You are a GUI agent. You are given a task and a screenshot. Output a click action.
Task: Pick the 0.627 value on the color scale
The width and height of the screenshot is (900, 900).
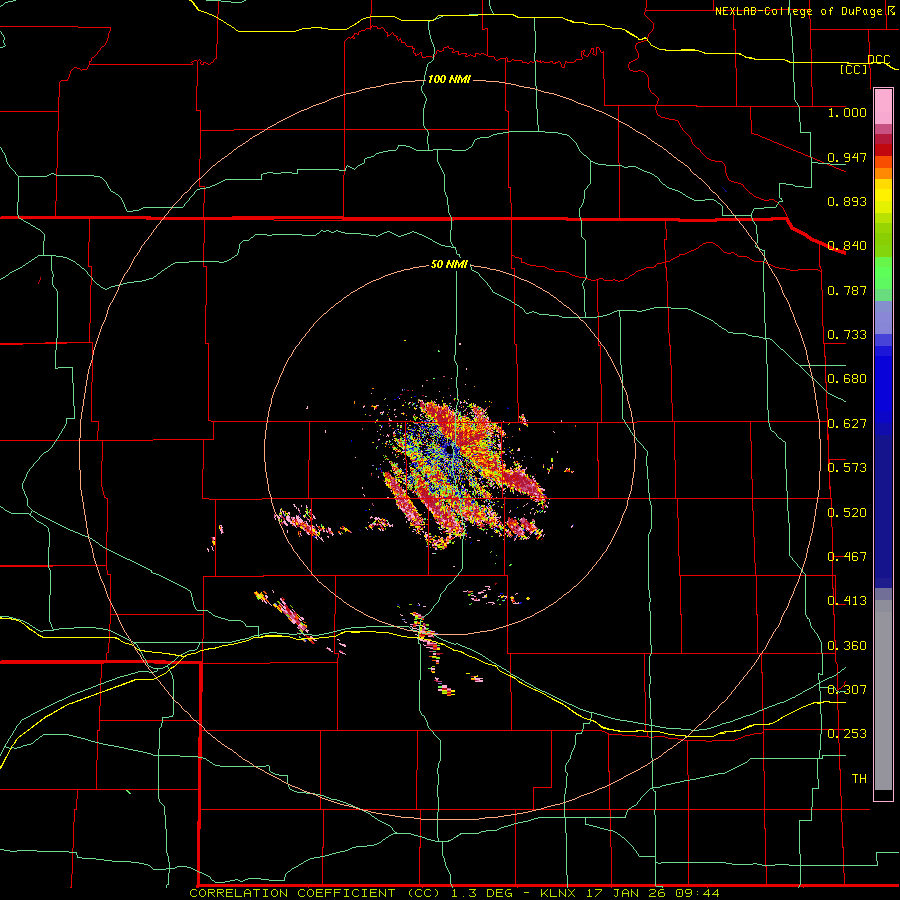point(847,424)
